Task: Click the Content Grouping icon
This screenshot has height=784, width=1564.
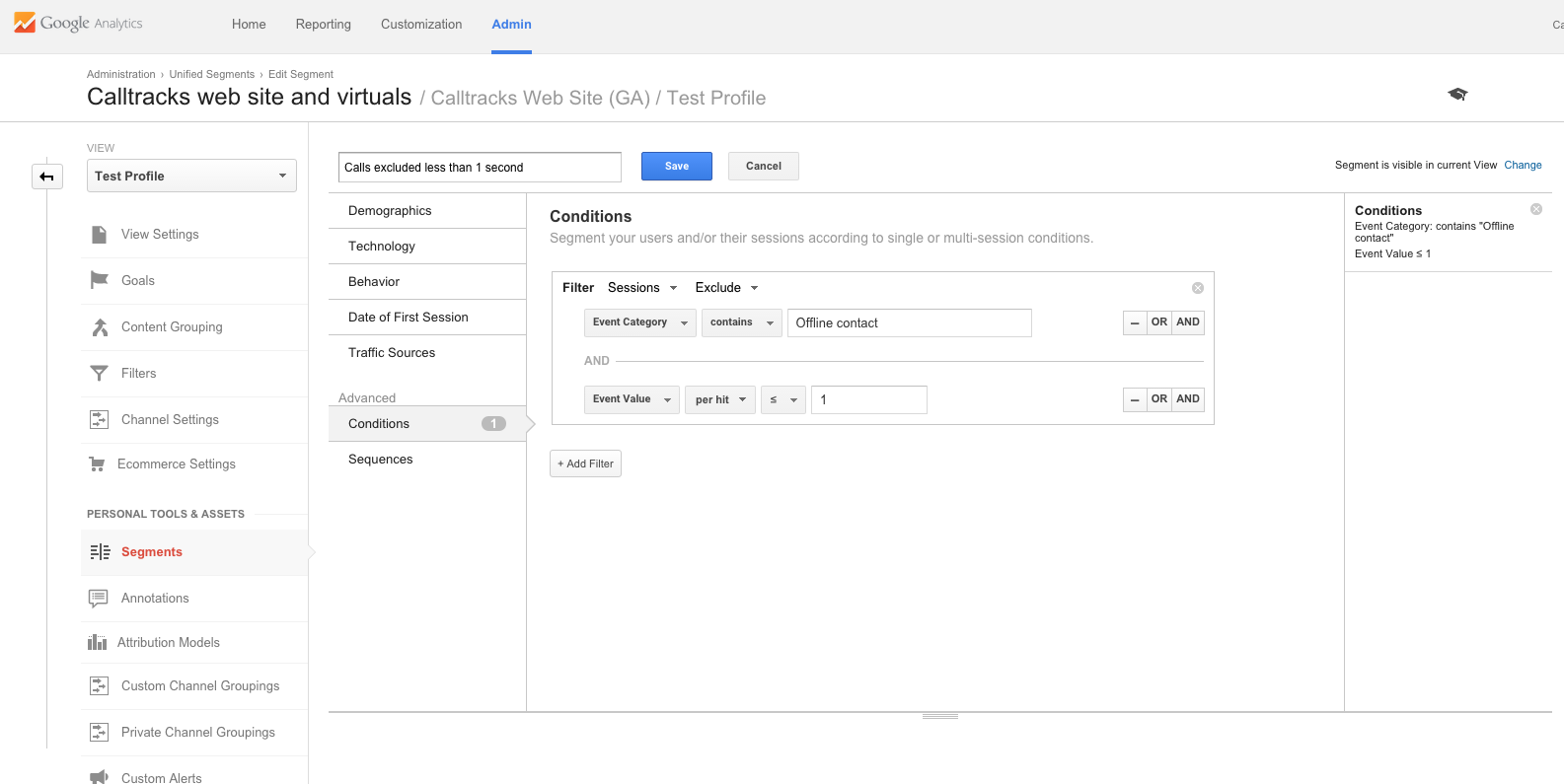Action: pyautogui.click(x=99, y=327)
